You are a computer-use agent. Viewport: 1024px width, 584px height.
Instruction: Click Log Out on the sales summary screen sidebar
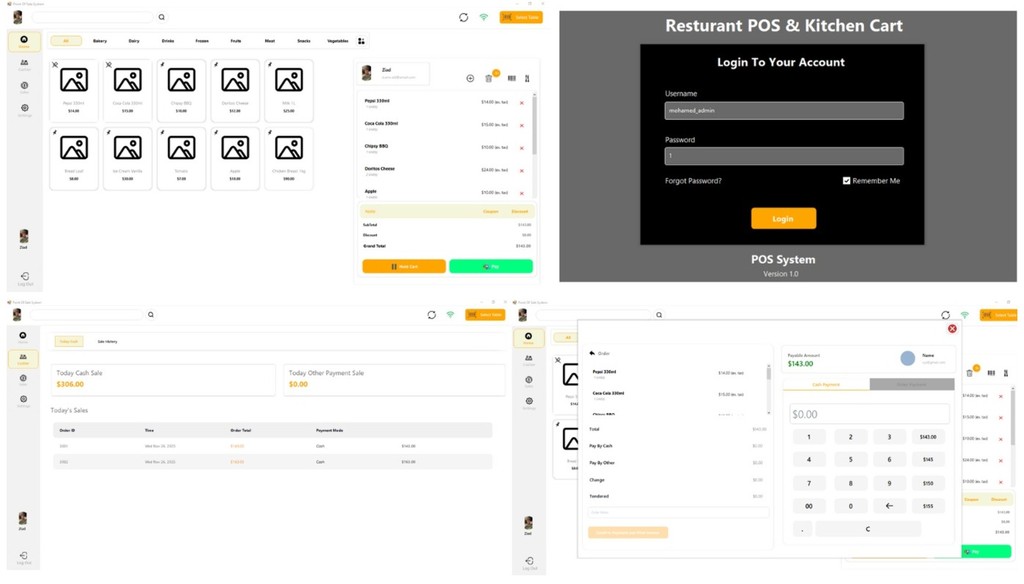pos(24,558)
